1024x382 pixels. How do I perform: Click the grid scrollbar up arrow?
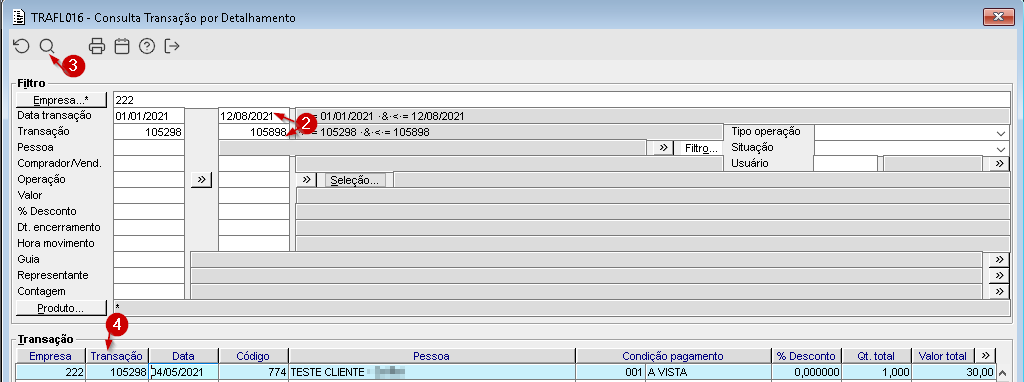tap(1001, 373)
